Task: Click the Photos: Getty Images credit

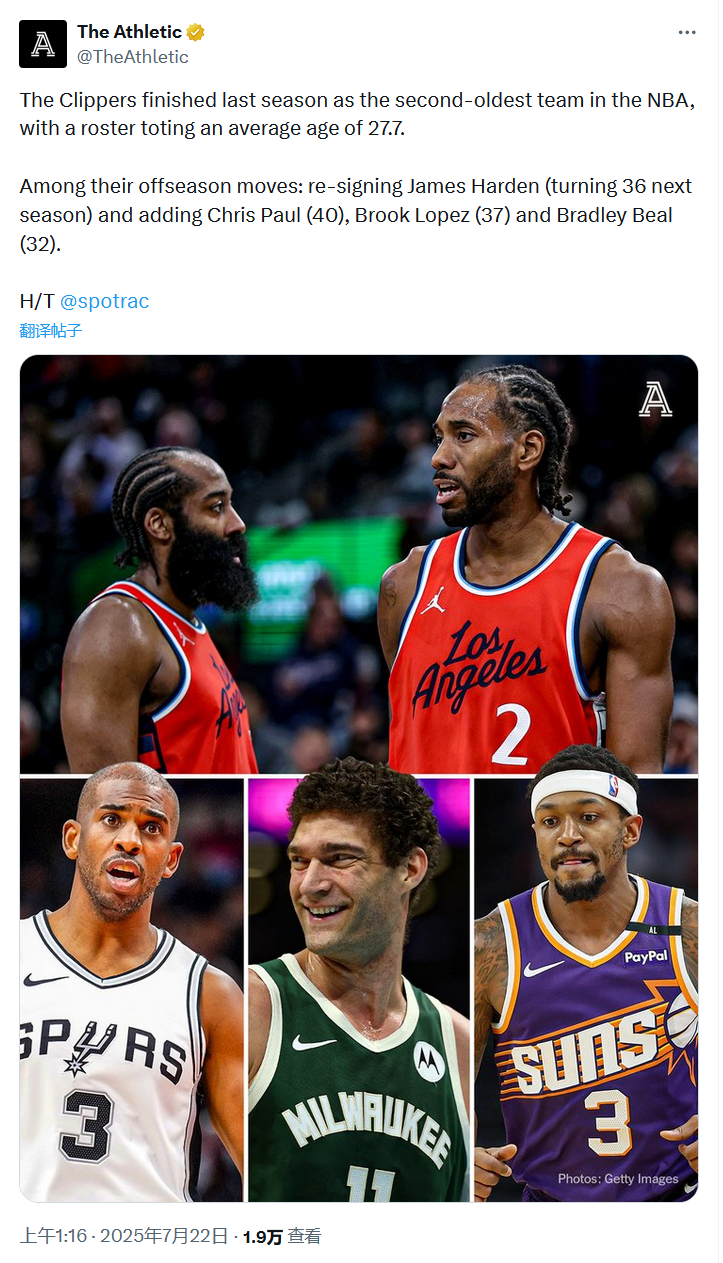Action: coord(618,1179)
